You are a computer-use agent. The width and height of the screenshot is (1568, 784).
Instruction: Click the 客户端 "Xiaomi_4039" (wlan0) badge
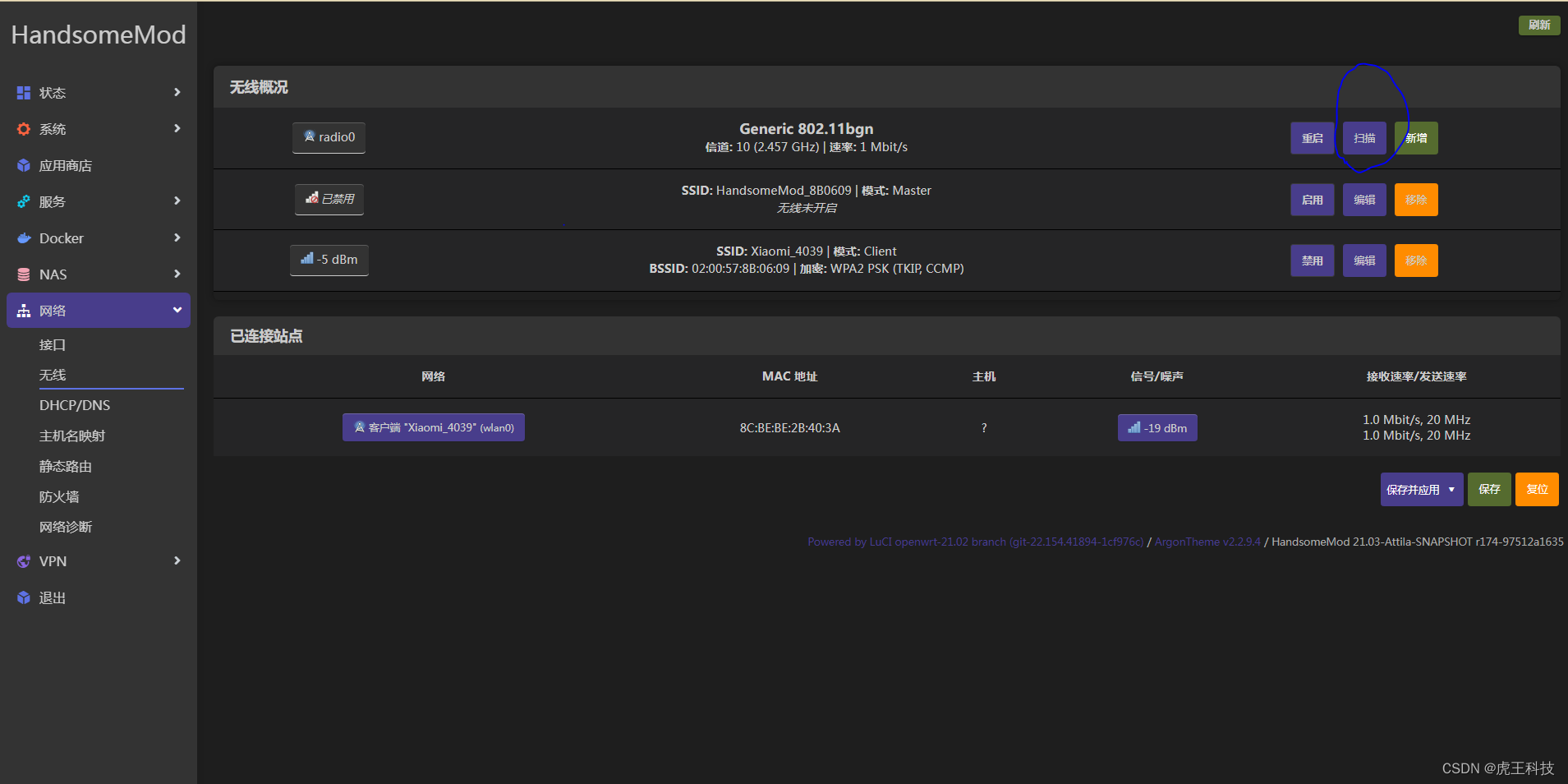(x=434, y=427)
